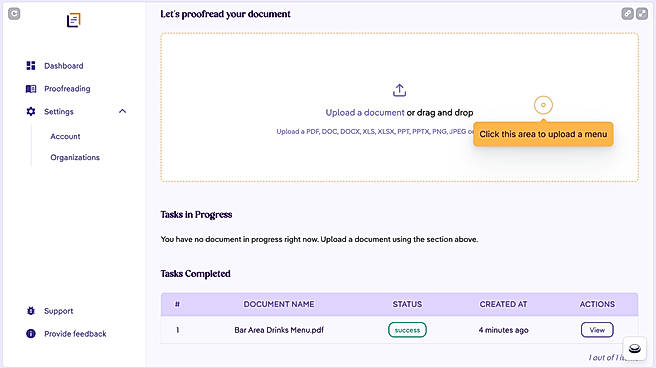Click the success status badge
This screenshot has width=656, height=368.
pos(407,330)
